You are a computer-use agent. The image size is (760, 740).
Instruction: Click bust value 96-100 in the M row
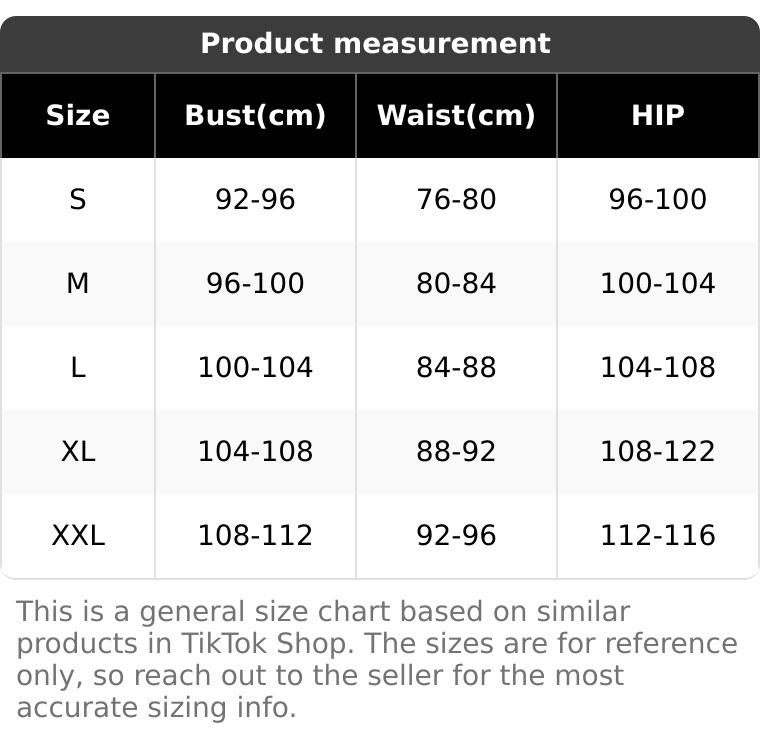255,284
